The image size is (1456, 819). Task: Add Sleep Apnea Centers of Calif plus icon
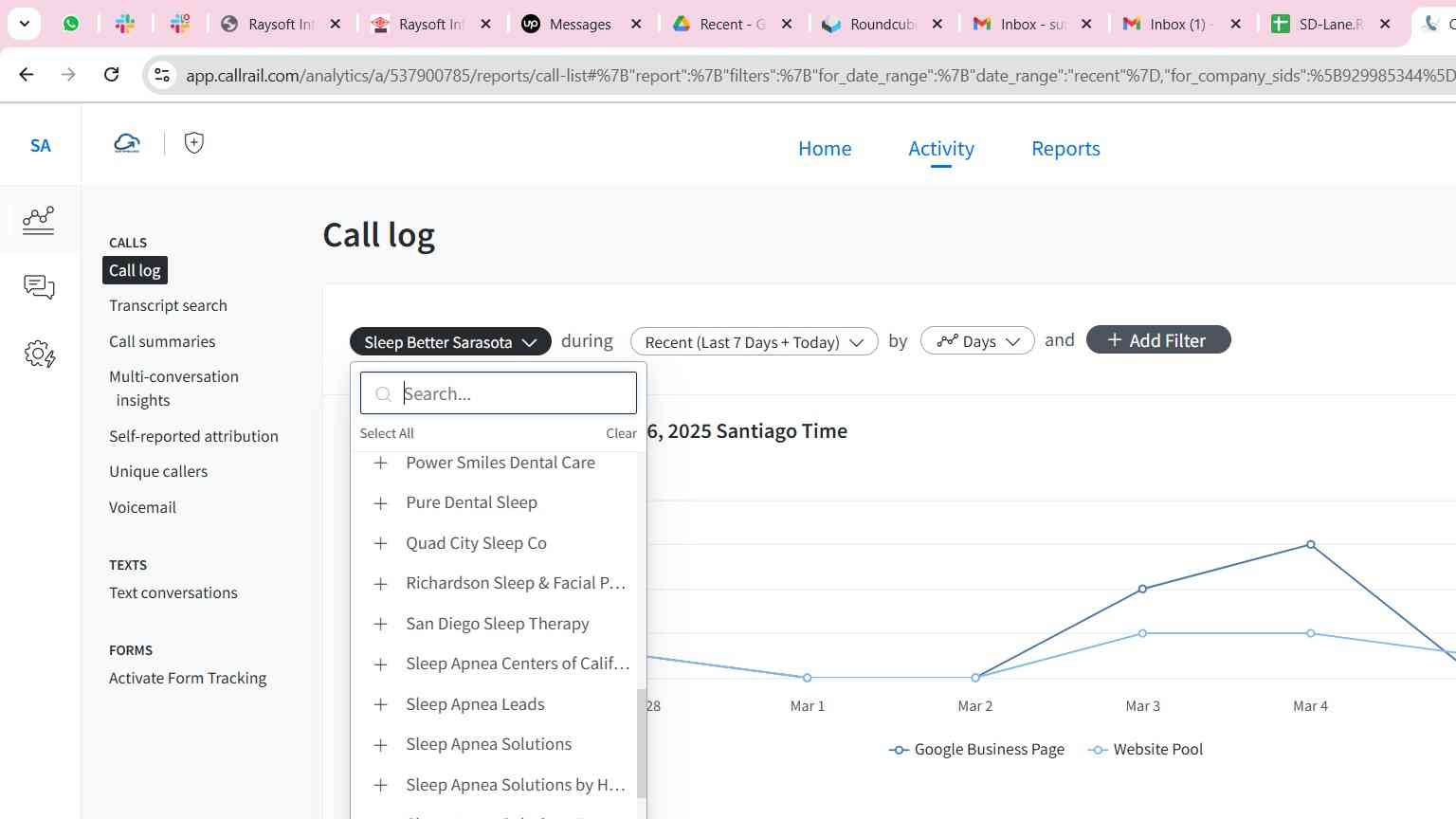380,664
